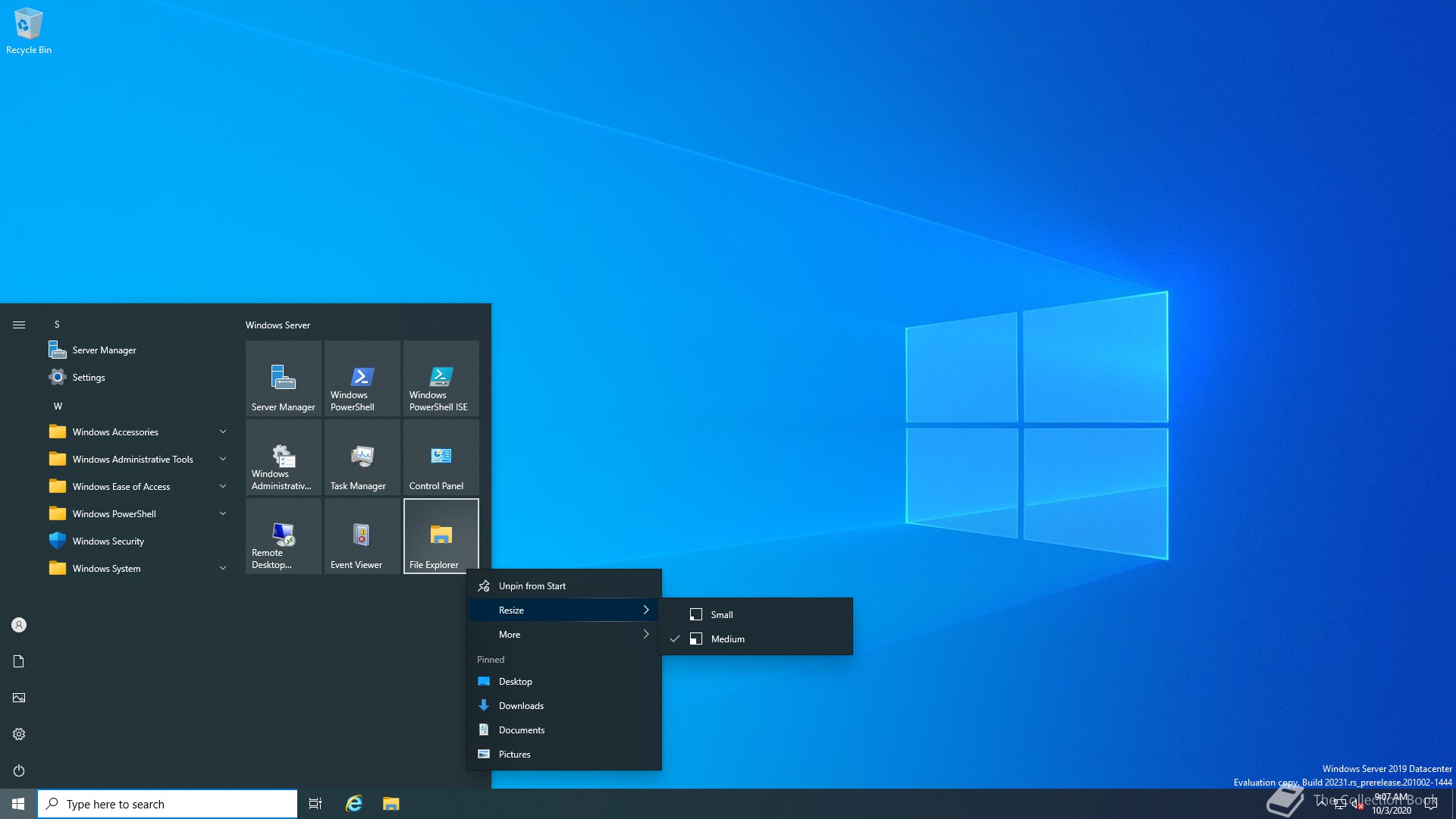Open Task View on the taskbar

[315, 804]
